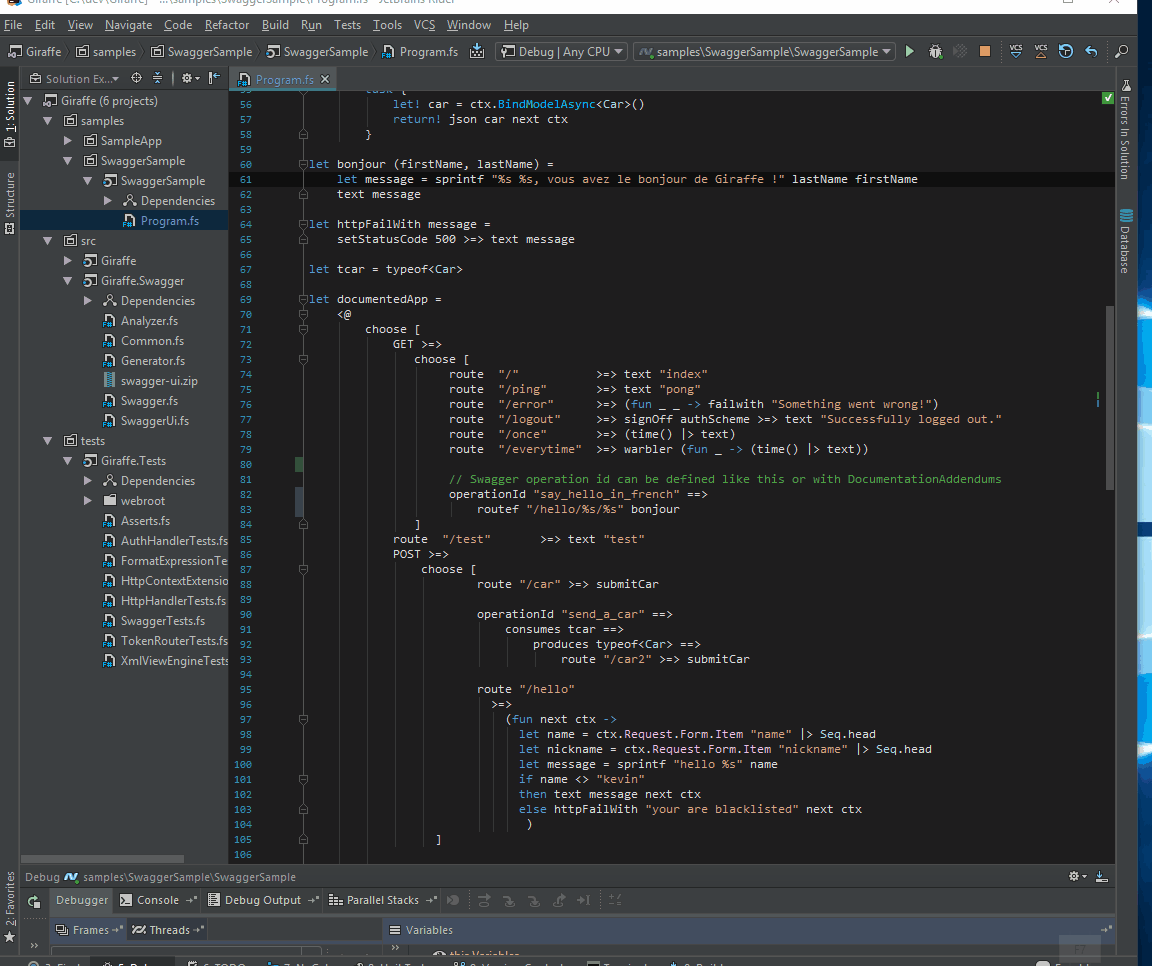Collapse the SwaggerSample project node
1152x966 pixels.
click(x=89, y=181)
